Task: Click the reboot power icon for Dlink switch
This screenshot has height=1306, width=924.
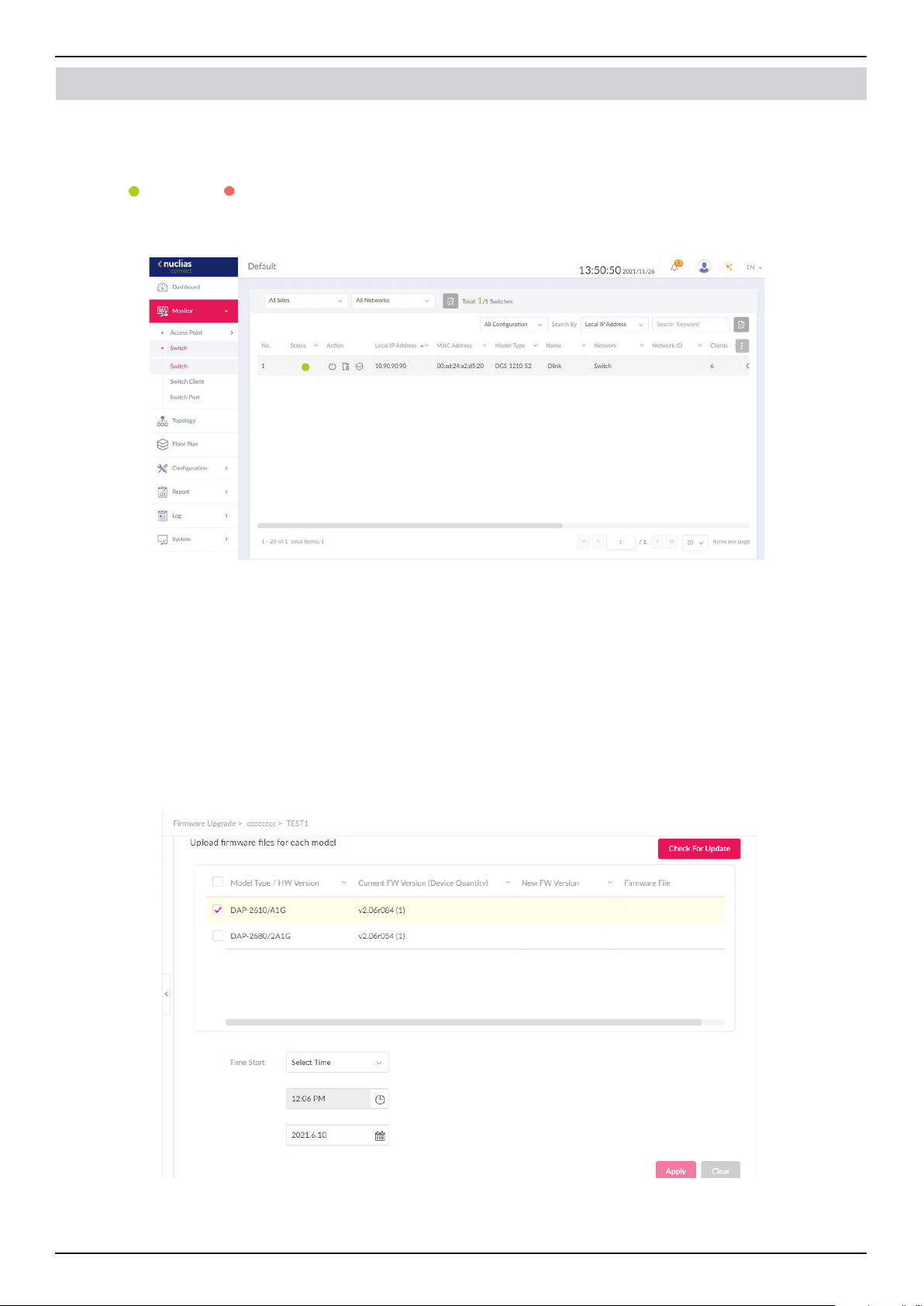Action: (333, 367)
